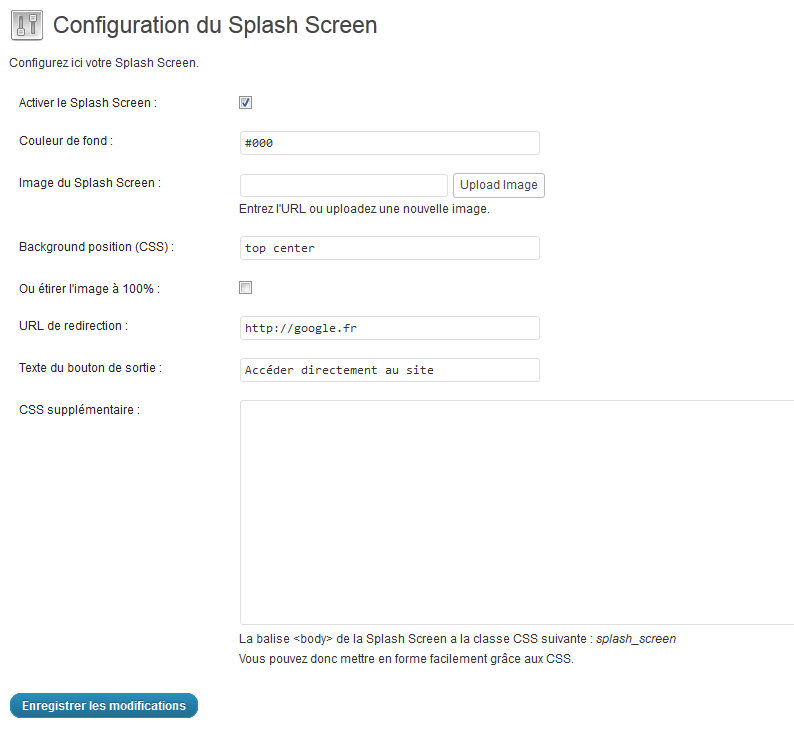Click the settings sliders icon beside the title

[x=27, y=25]
